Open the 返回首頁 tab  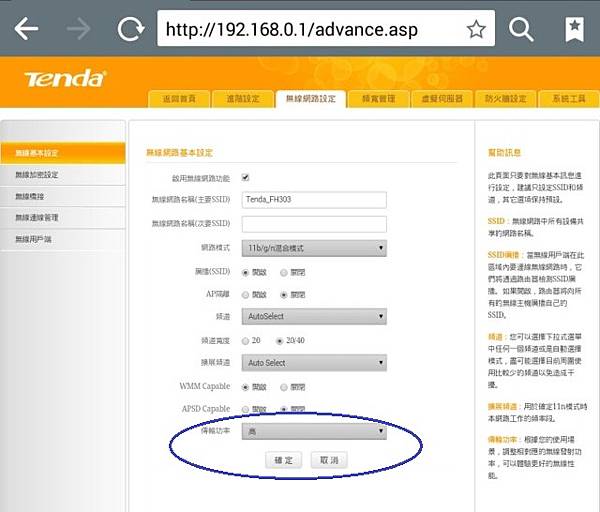coord(179,99)
